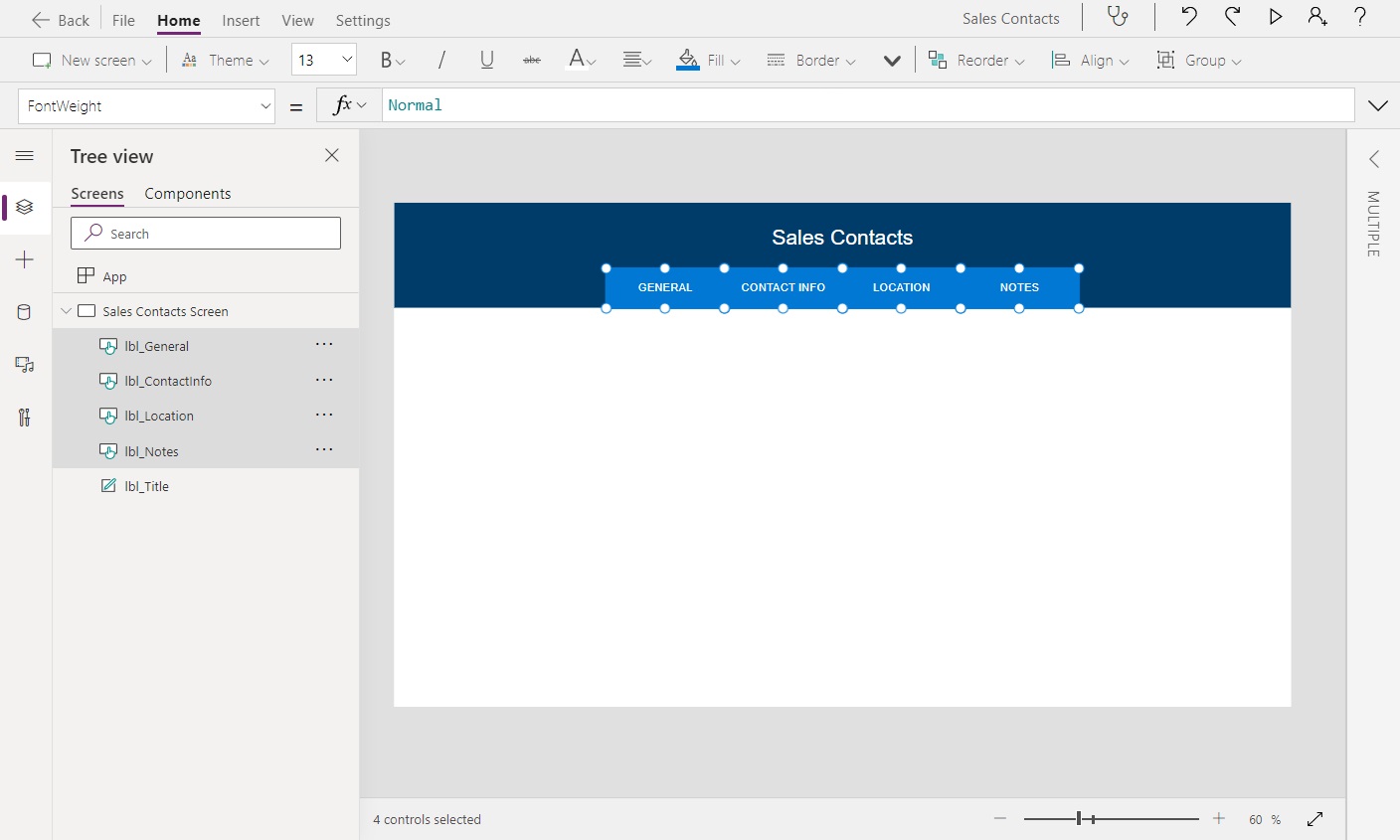
Task: Toggle italic formatting
Action: point(441,60)
